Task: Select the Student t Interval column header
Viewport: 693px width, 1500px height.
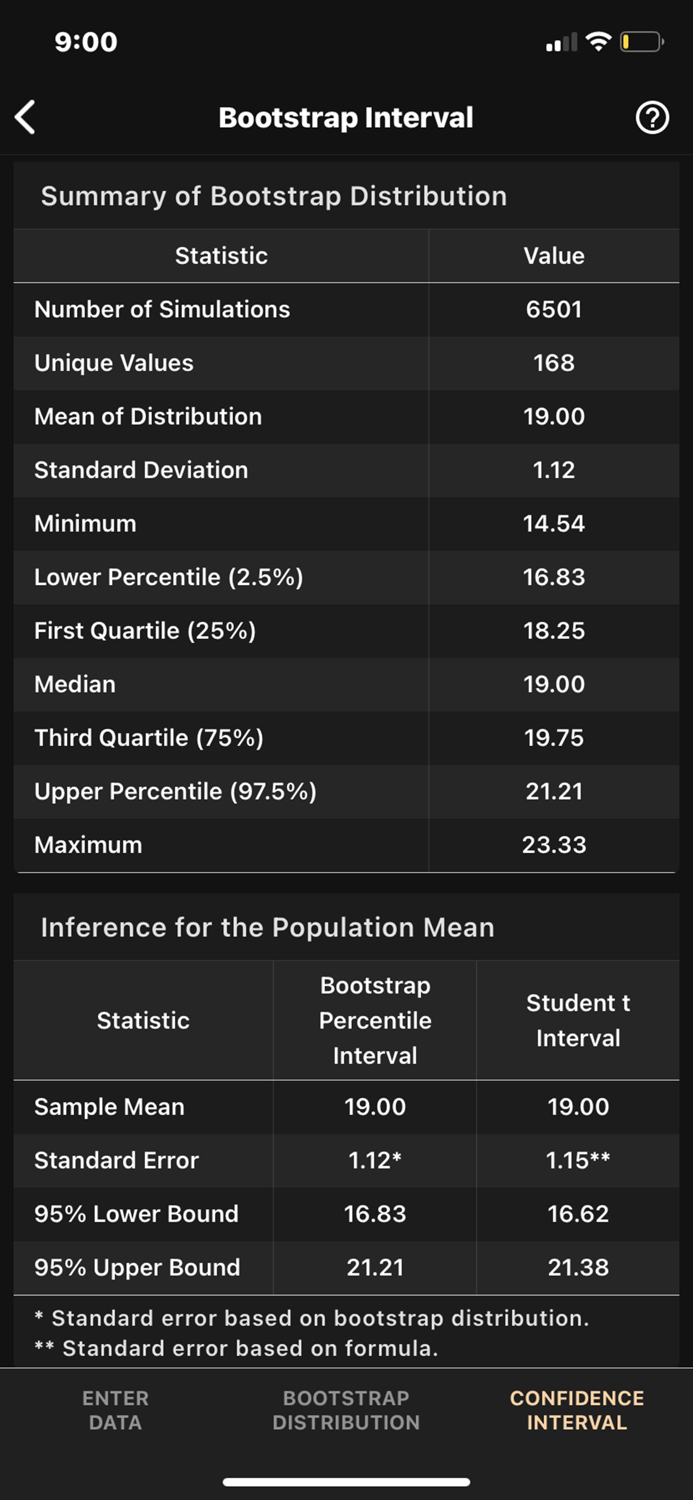Action: click(578, 1020)
